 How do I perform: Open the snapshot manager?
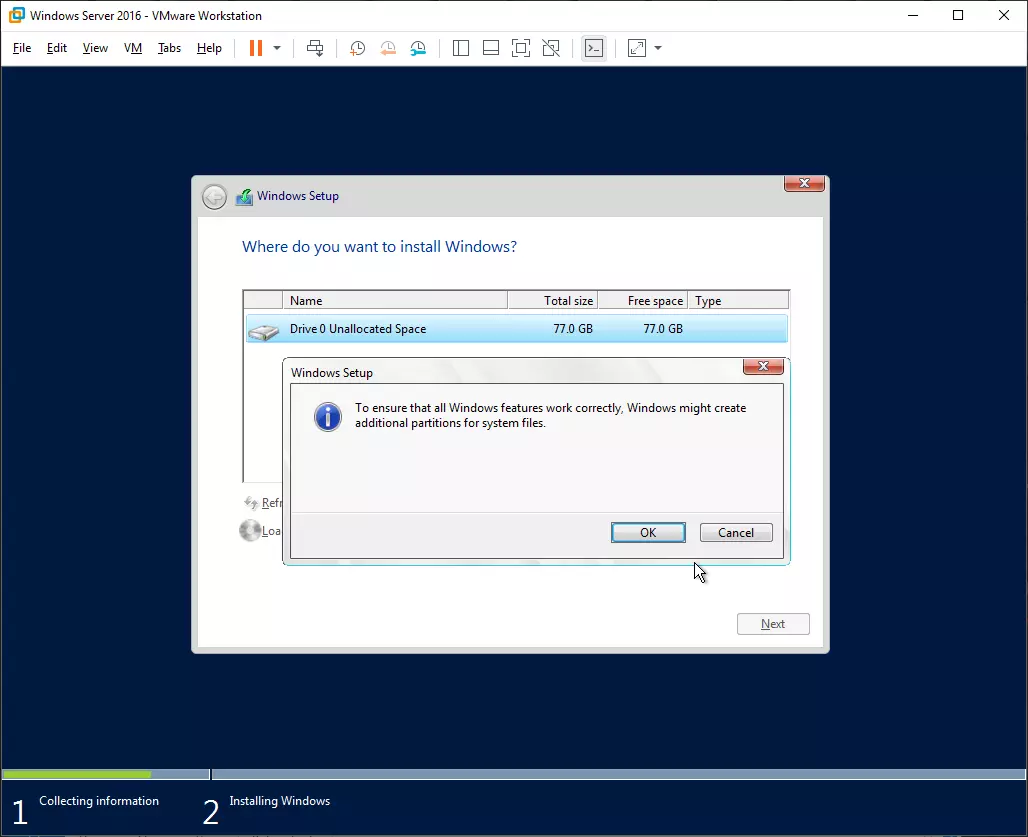coord(418,48)
